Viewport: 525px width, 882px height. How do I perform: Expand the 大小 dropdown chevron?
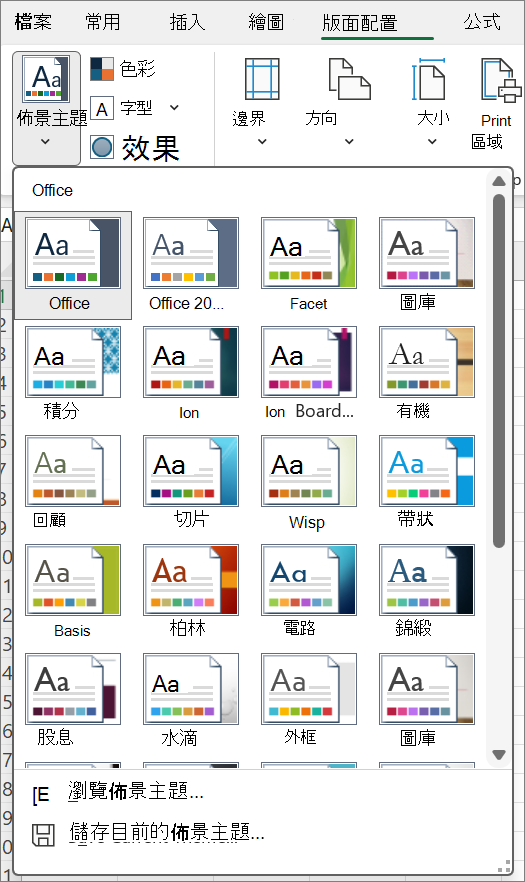click(x=432, y=141)
